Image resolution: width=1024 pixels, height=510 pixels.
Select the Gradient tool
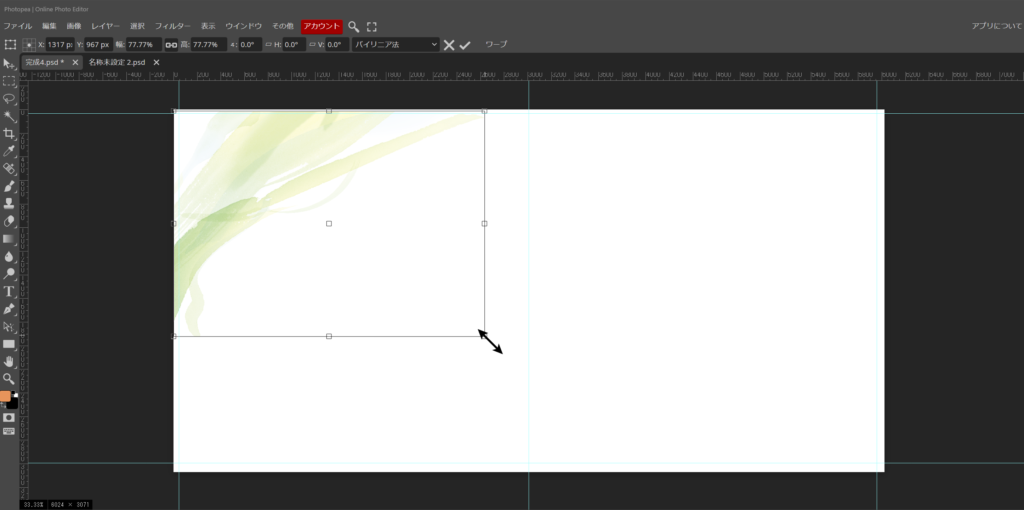click(9, 238)
